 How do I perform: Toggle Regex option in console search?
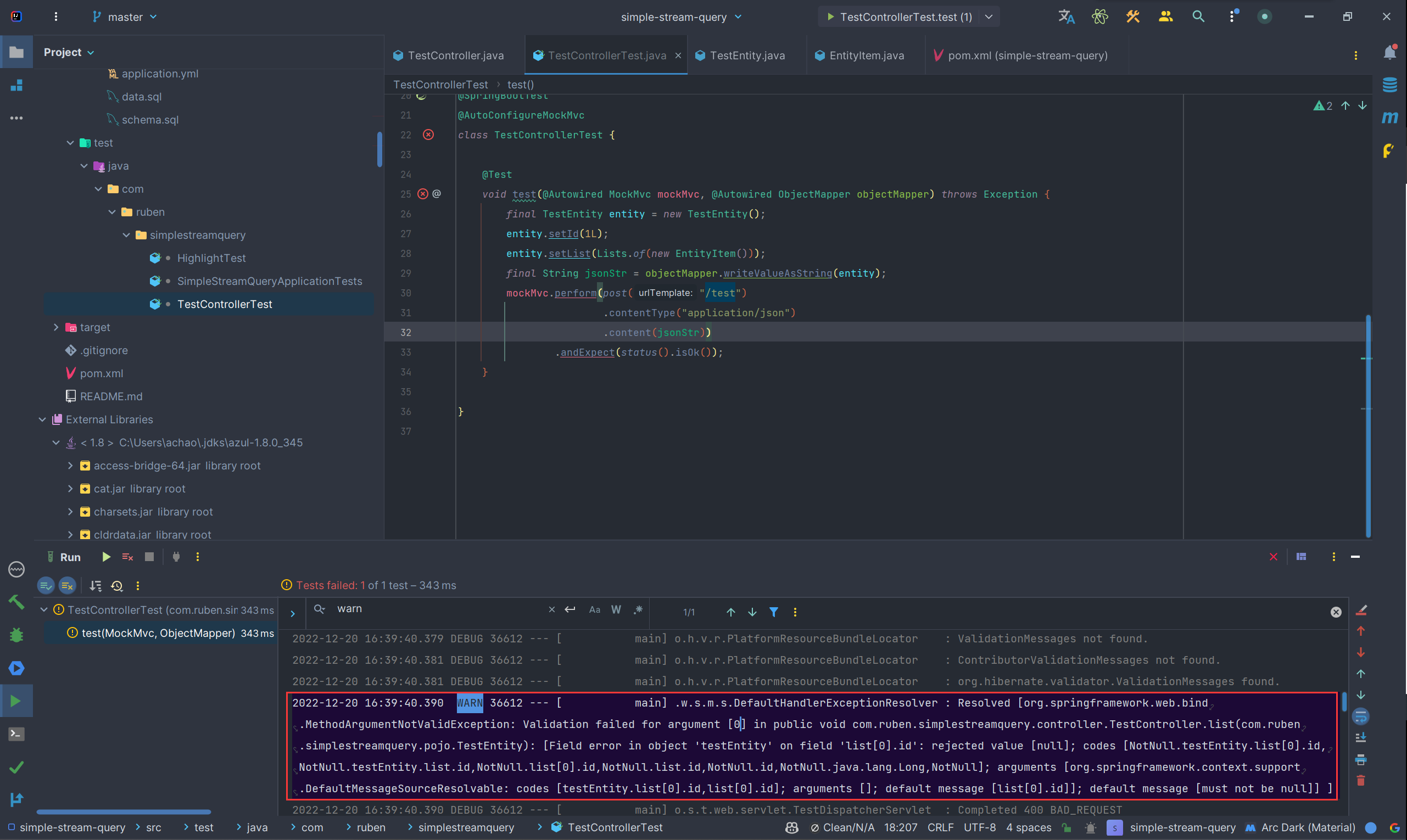pyautogui.click(x=638, y=609)
